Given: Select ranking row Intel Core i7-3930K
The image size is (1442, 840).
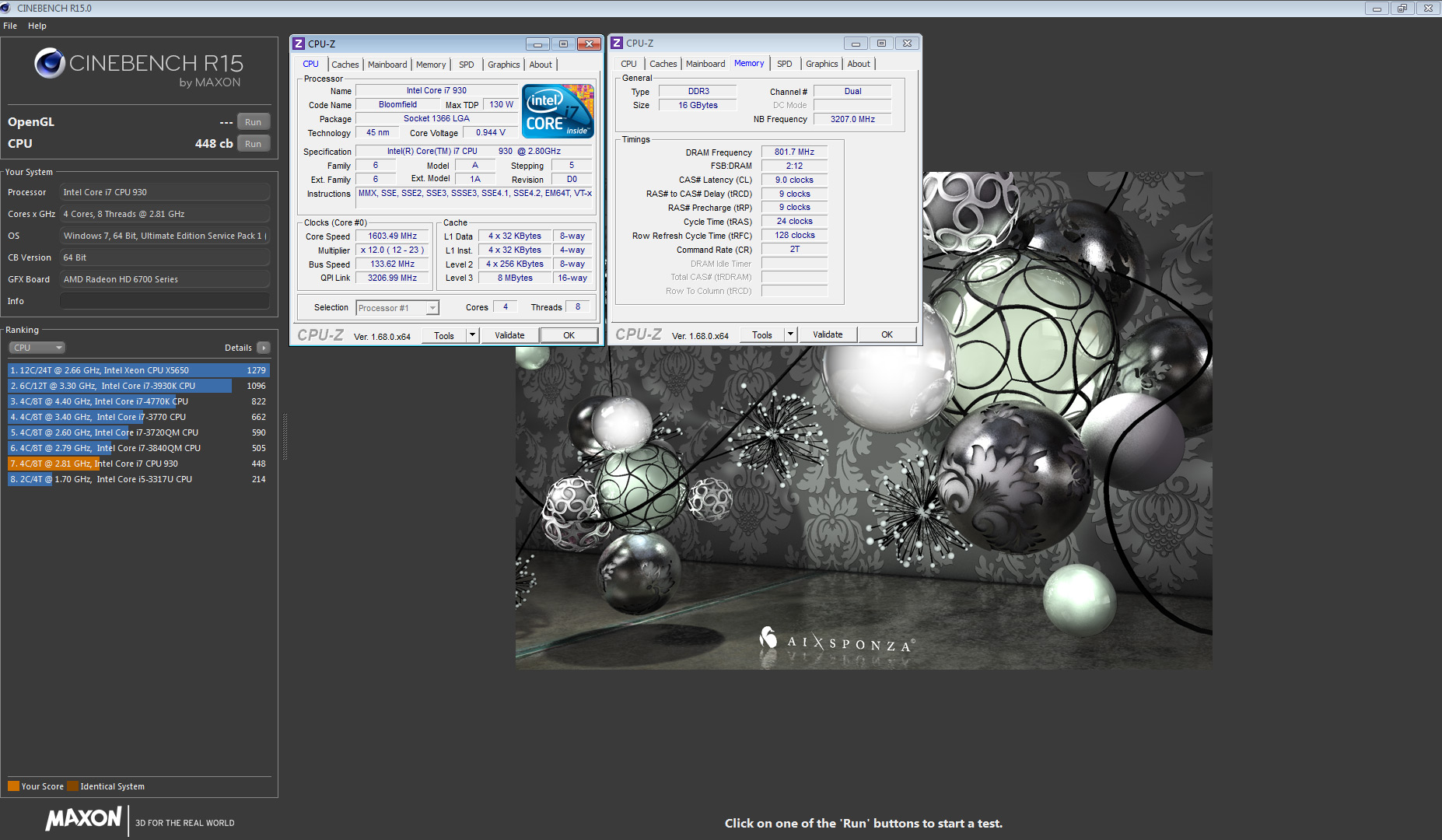Looking at the screenshot, I should (138, 386).
